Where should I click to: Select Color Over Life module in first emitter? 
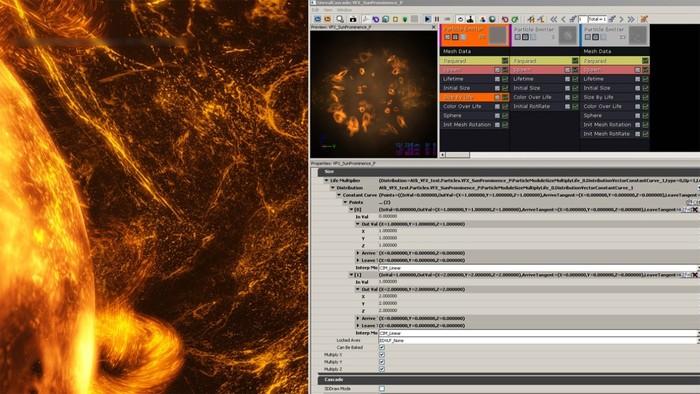pyautogui.click(x=475, y=107)
